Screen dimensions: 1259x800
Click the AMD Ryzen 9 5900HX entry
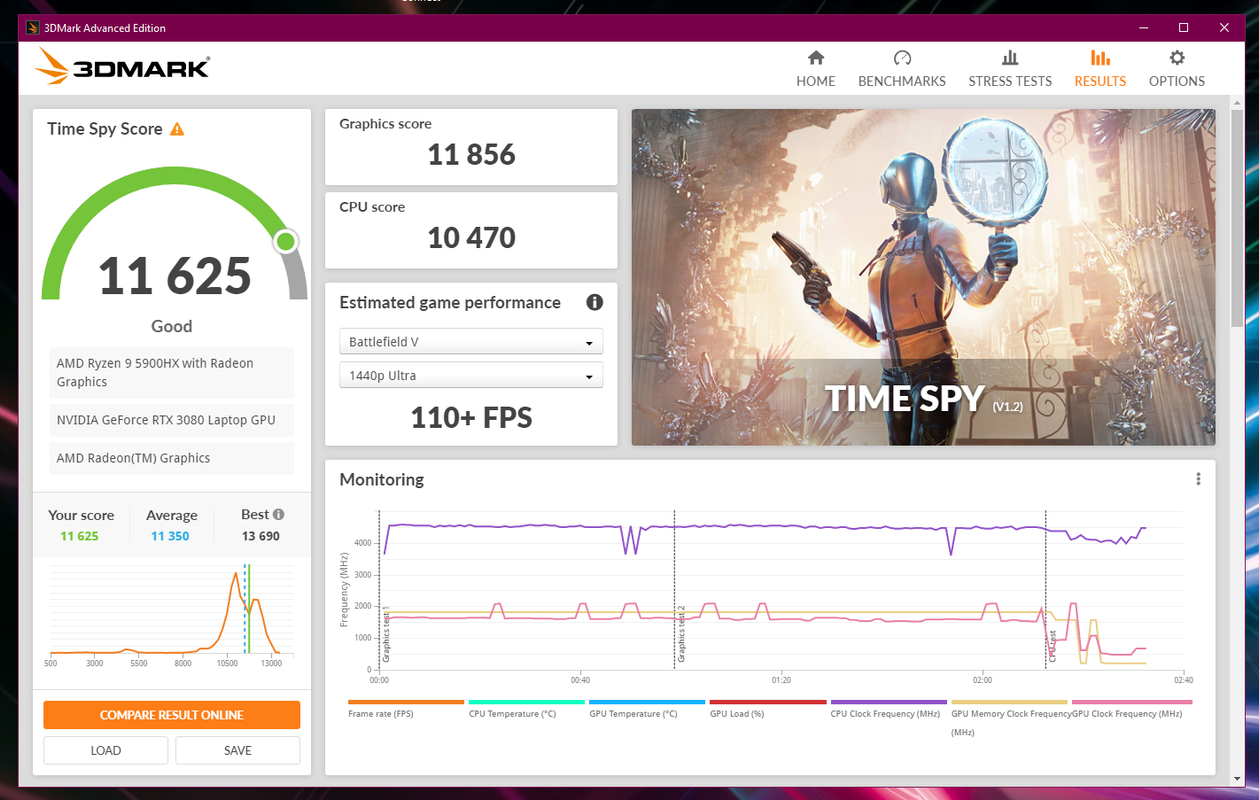tap(171, 373)
